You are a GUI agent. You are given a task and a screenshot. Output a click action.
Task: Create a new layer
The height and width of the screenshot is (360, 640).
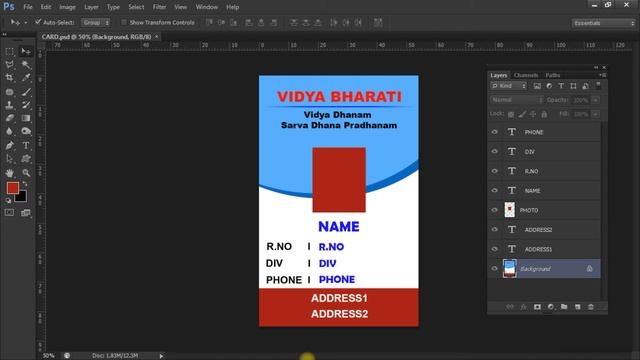point(578,307)
